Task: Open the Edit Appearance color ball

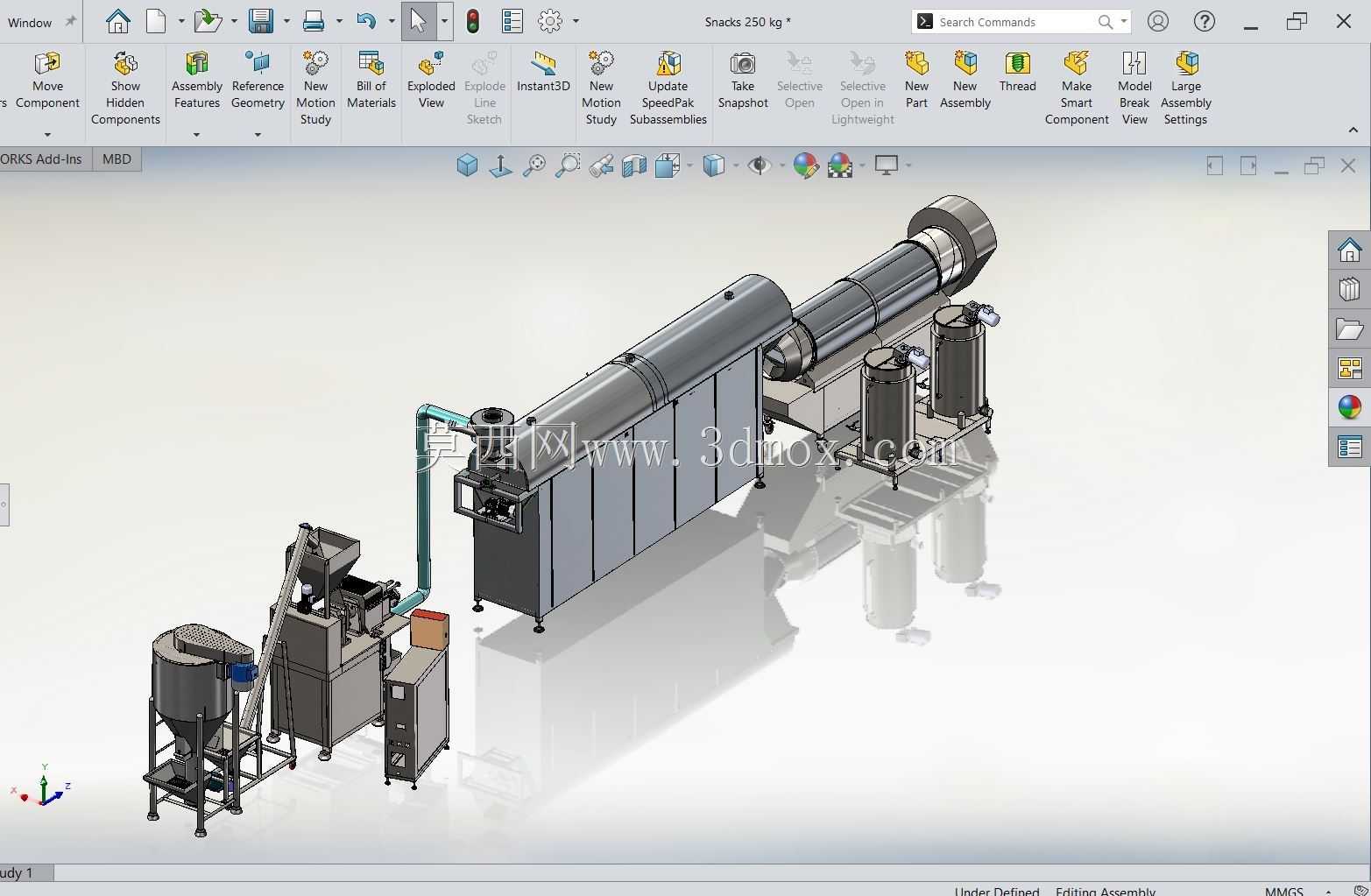Action: pos(804,165)
